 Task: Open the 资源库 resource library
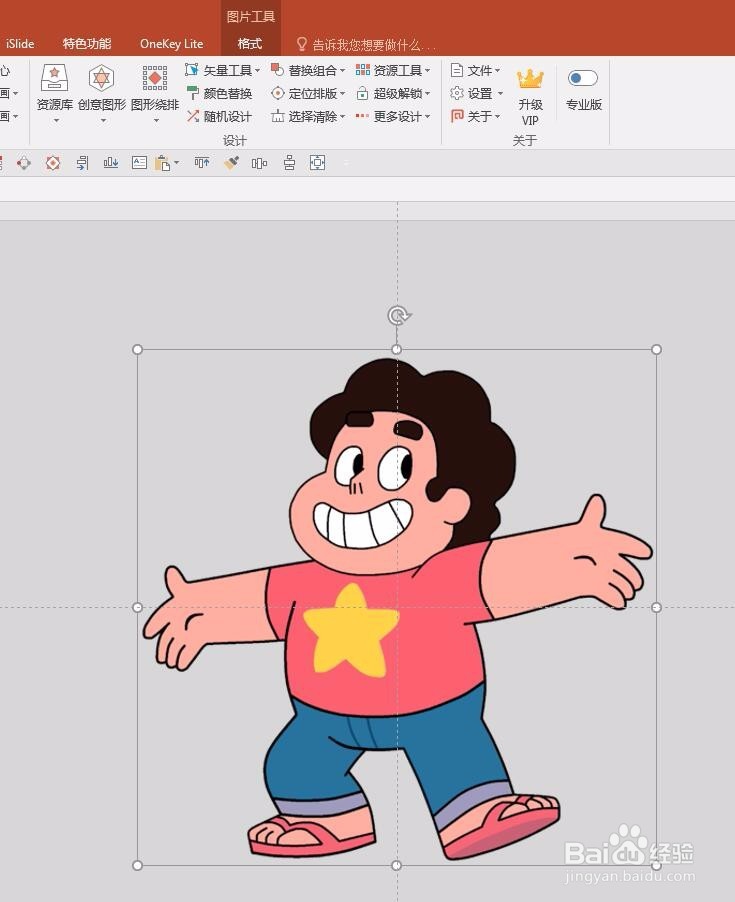(55, 86)
